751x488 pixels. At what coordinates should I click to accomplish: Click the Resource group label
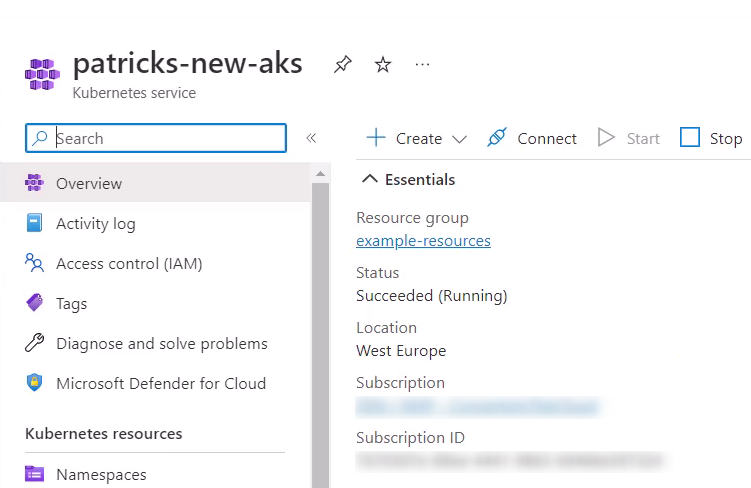[412, 218]
